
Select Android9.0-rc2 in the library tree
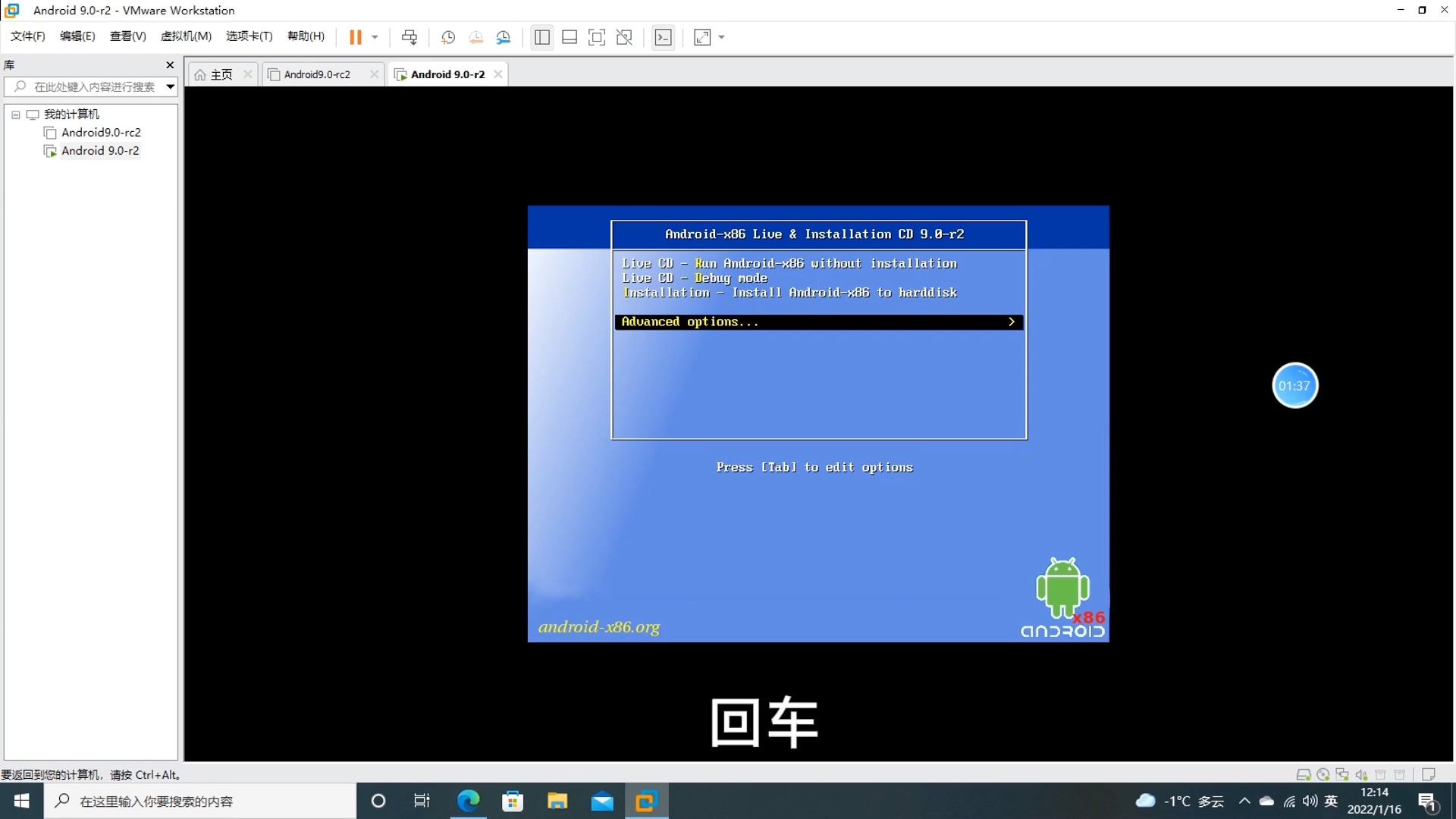[x=101, y=133]
